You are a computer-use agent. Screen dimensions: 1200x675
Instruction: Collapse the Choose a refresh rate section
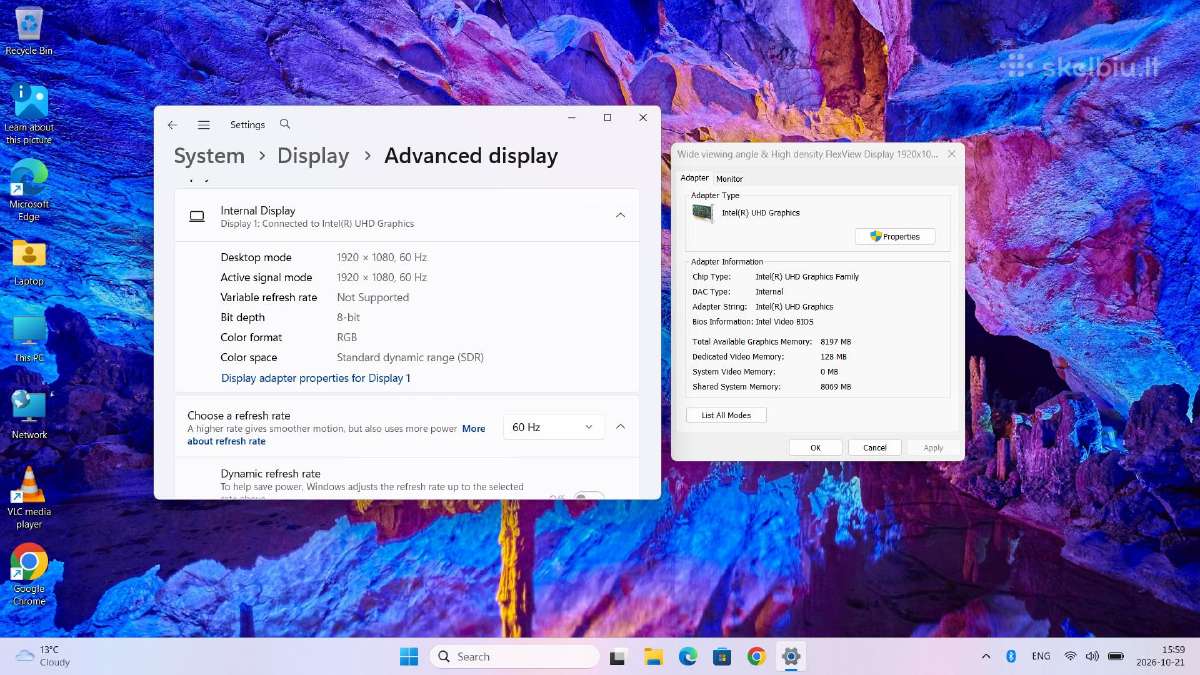tap(620, 427)
